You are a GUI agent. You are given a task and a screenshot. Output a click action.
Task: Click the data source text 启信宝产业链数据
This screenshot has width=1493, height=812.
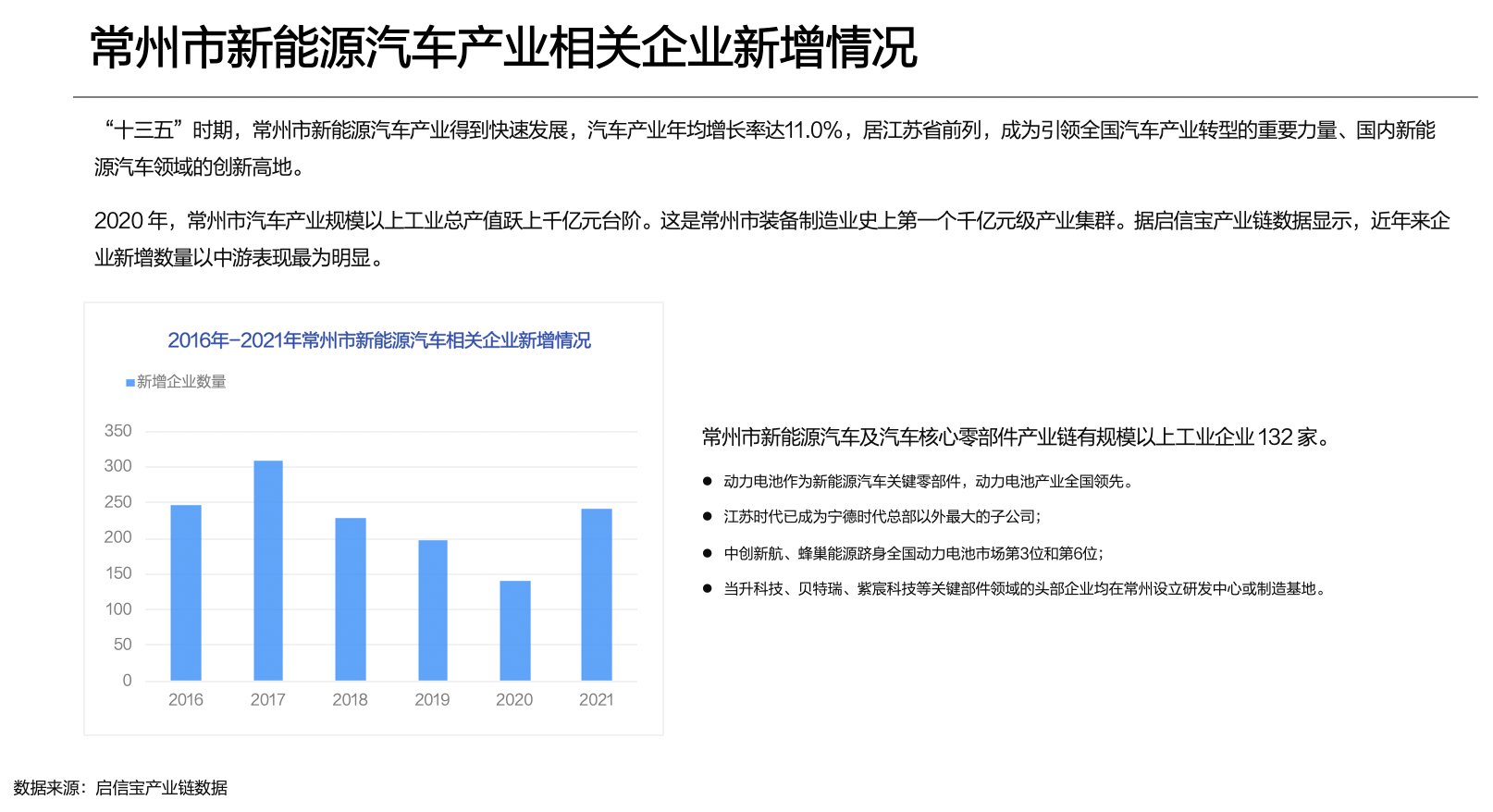161,788
